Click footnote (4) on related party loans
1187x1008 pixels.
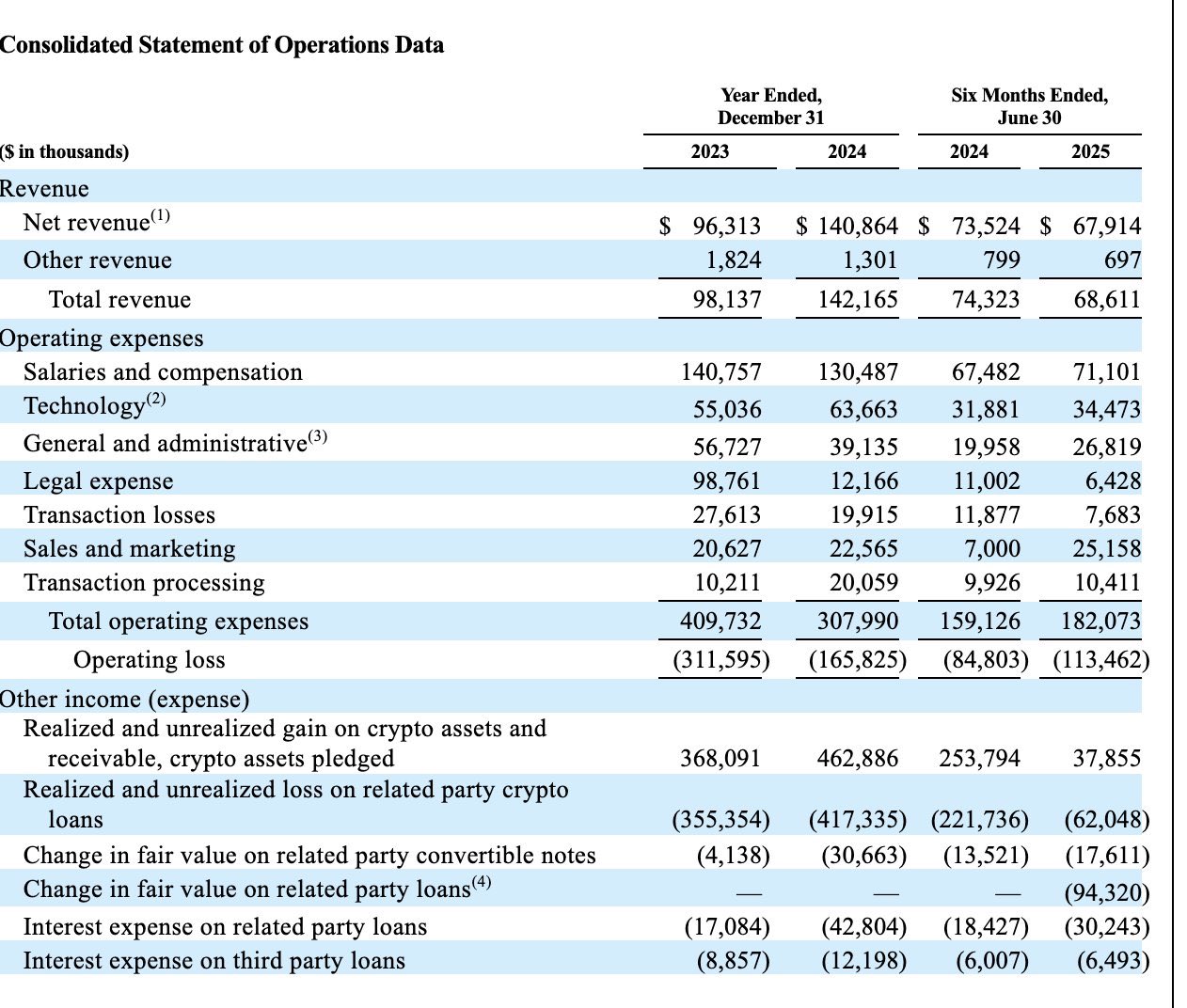(482, 882)
